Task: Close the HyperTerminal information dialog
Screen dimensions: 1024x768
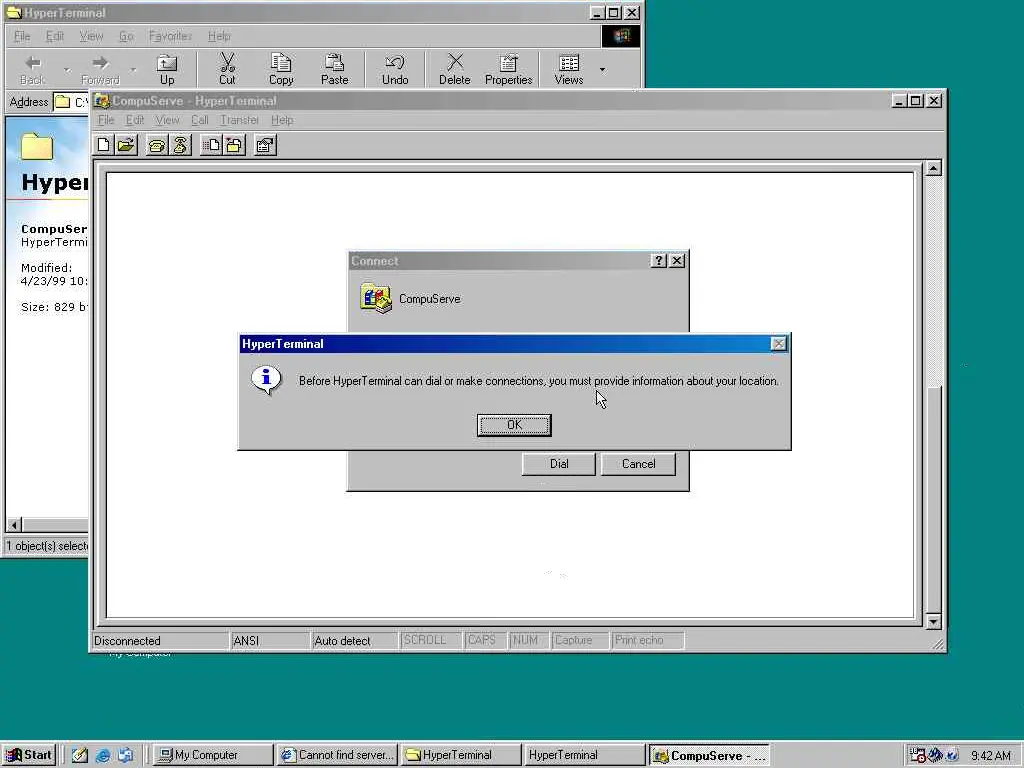Action: pyautogui.click(x=778, y=344)
